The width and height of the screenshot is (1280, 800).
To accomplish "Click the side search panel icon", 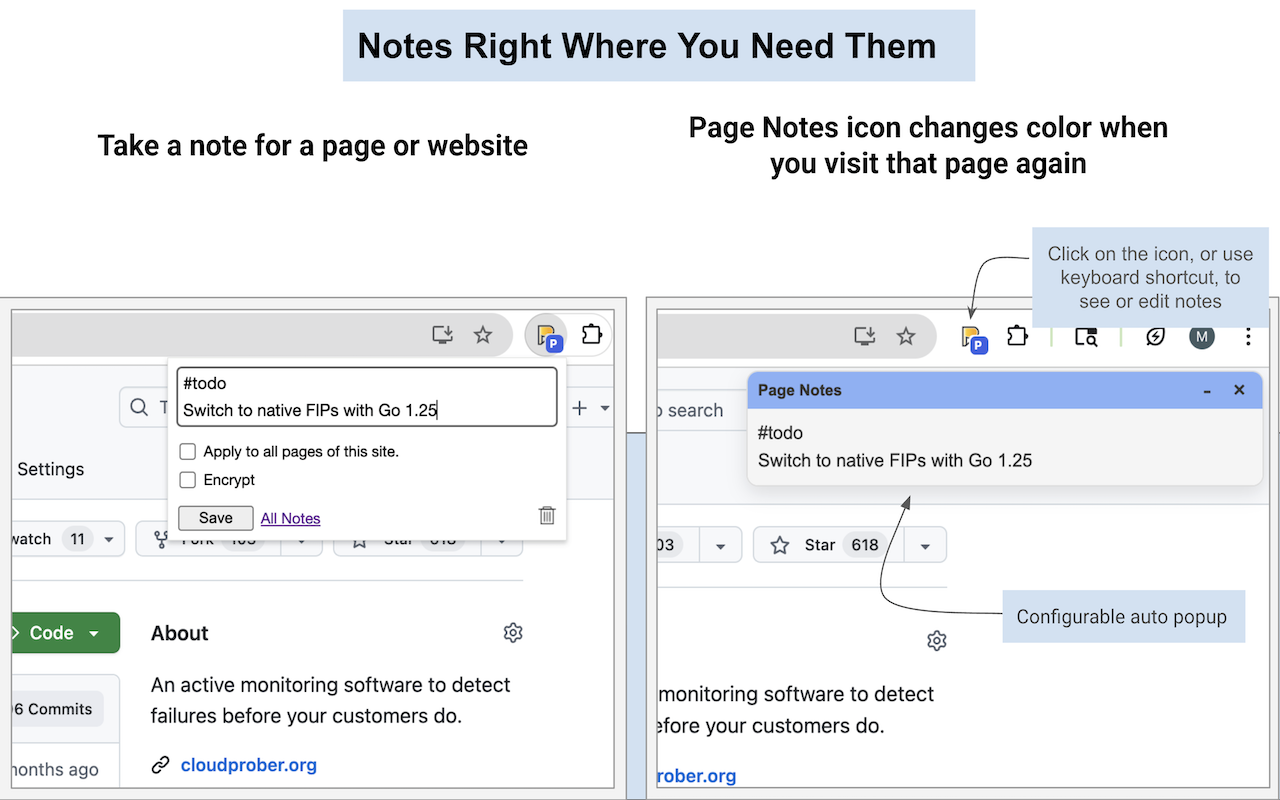I will pyautogui.click(x=1086, y=337).
